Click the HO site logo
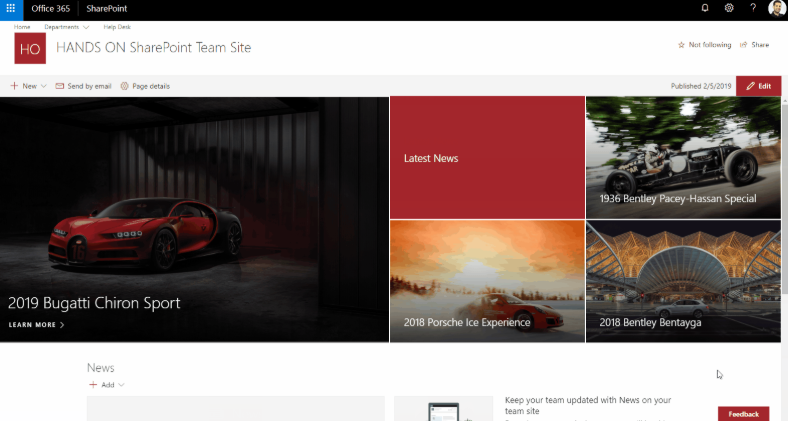788x421 pixels. coord(30,48)
